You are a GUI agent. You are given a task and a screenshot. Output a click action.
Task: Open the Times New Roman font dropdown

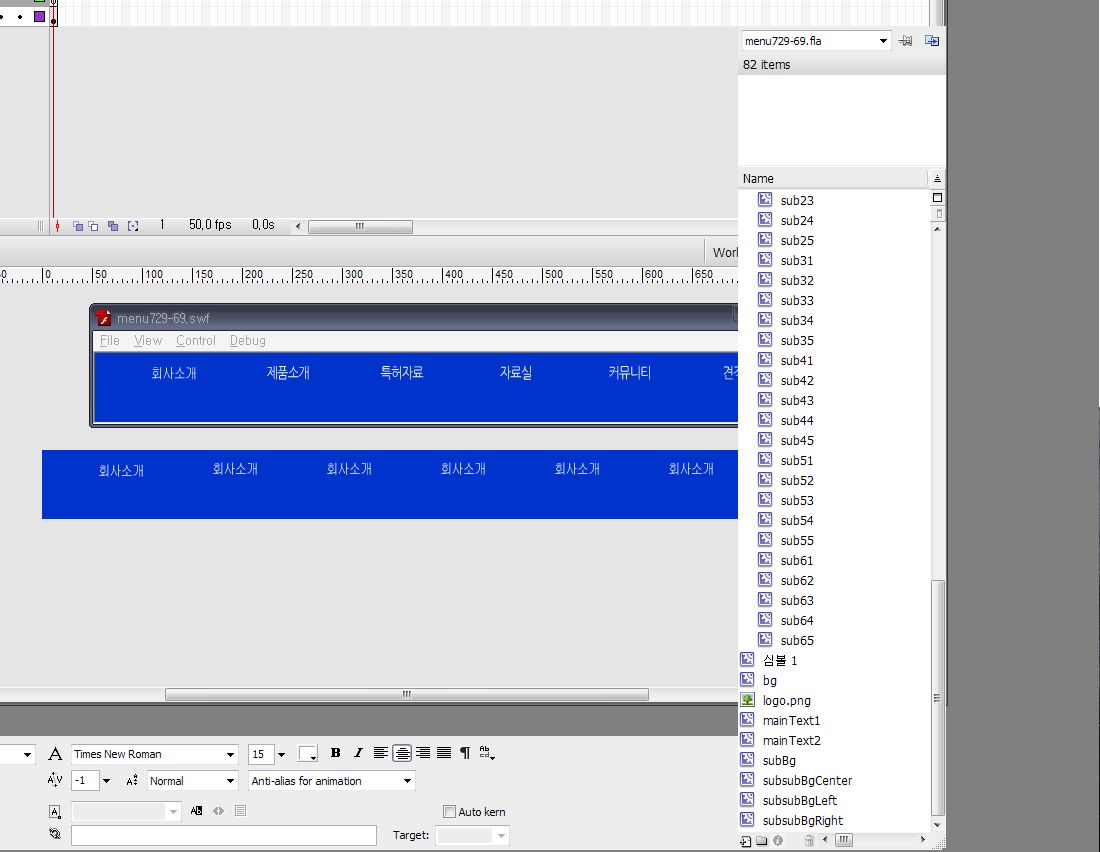[x=230, y=755]
